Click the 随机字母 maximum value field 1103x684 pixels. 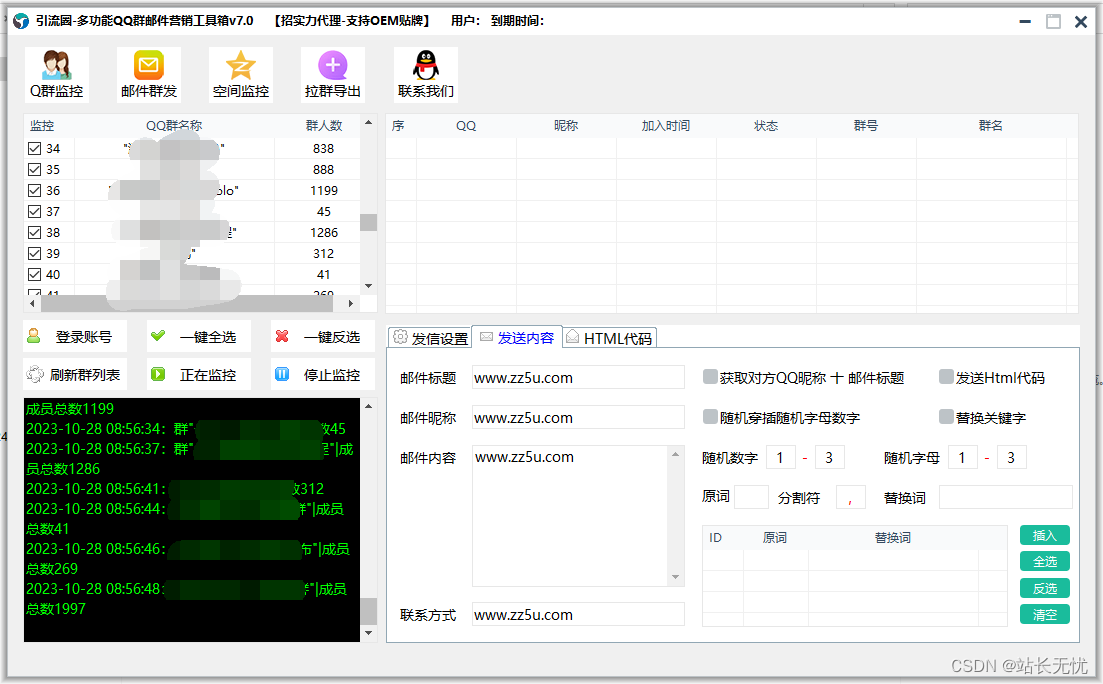[1012, 457]
